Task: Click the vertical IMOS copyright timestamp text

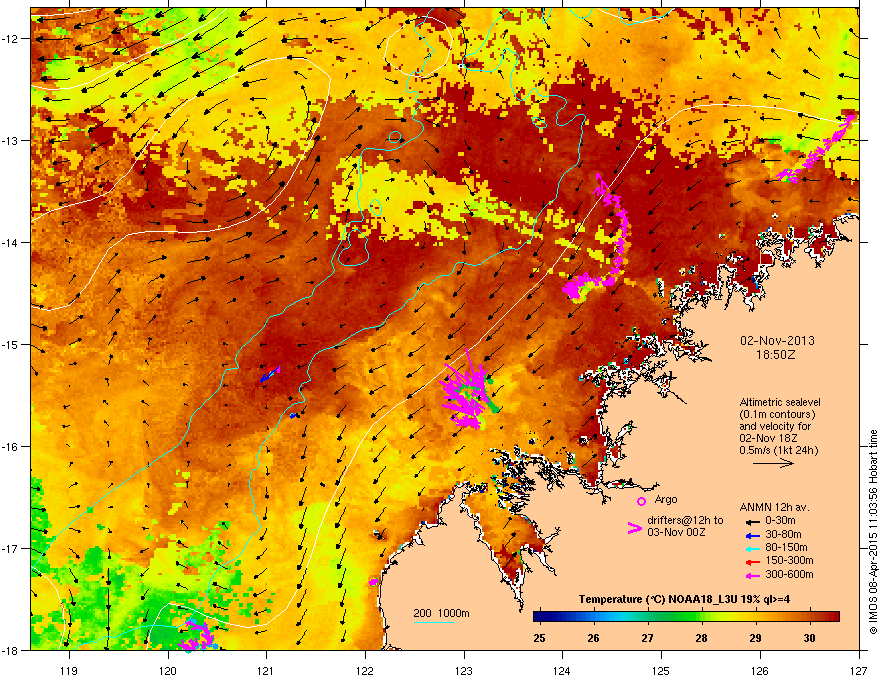Action: pos(873,532)
